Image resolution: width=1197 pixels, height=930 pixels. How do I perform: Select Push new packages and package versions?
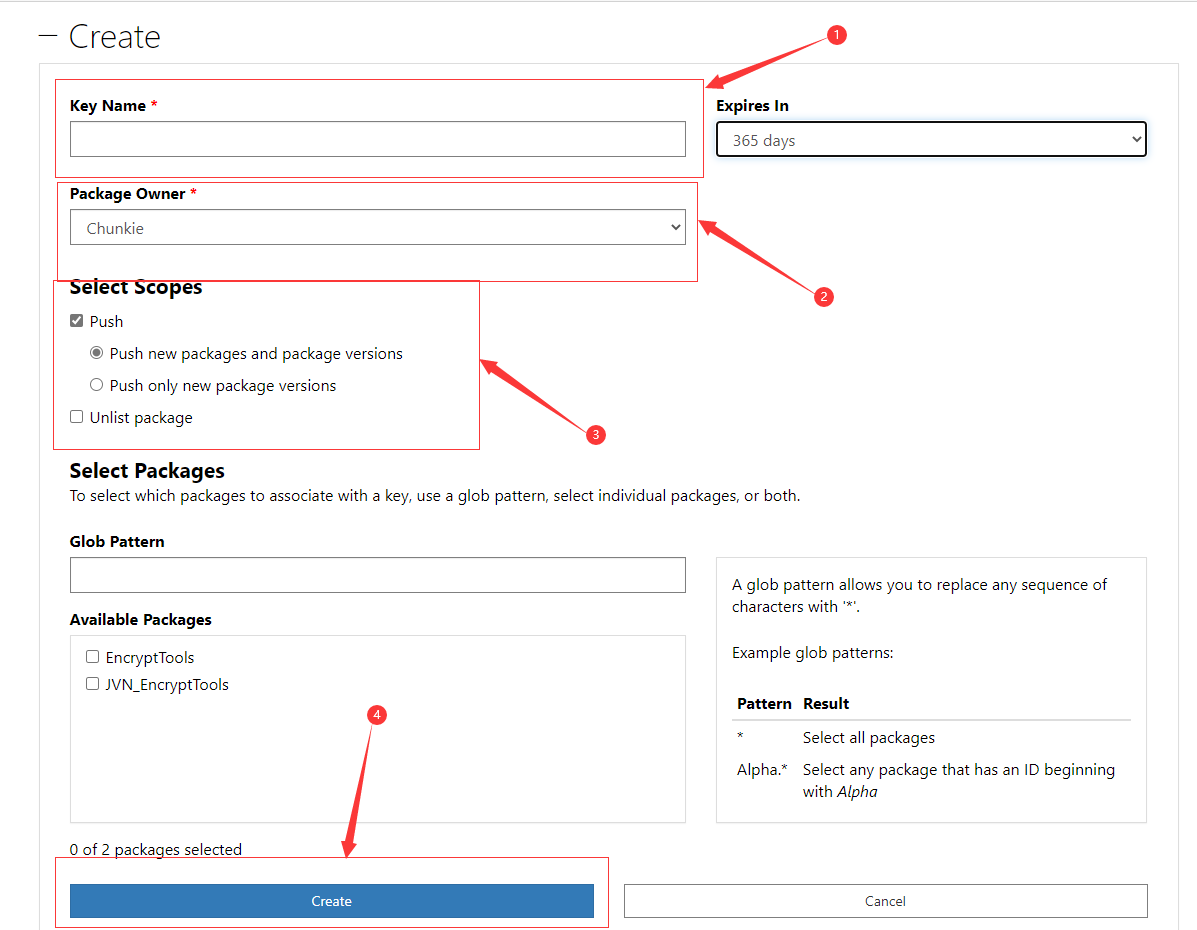(x=96, y=353)
